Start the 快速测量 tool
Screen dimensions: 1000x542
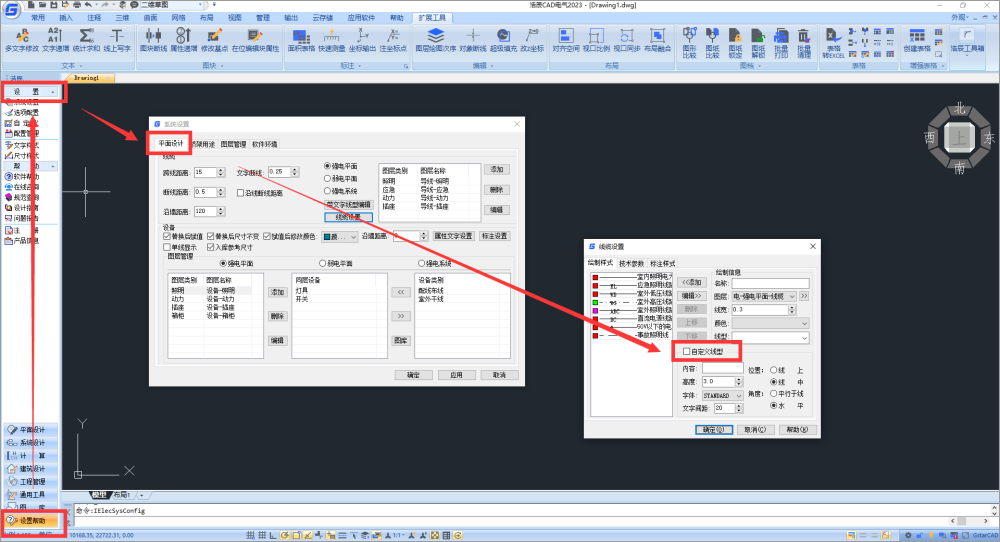click(x=331, y=40)
